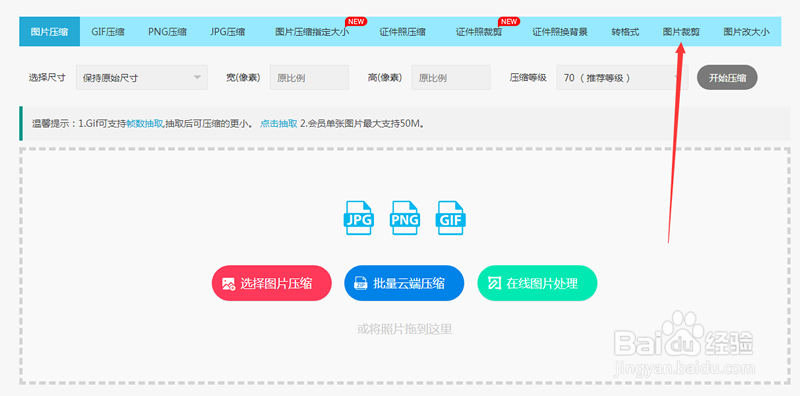Click the 开始压缩 button

(x=727, y=78)
